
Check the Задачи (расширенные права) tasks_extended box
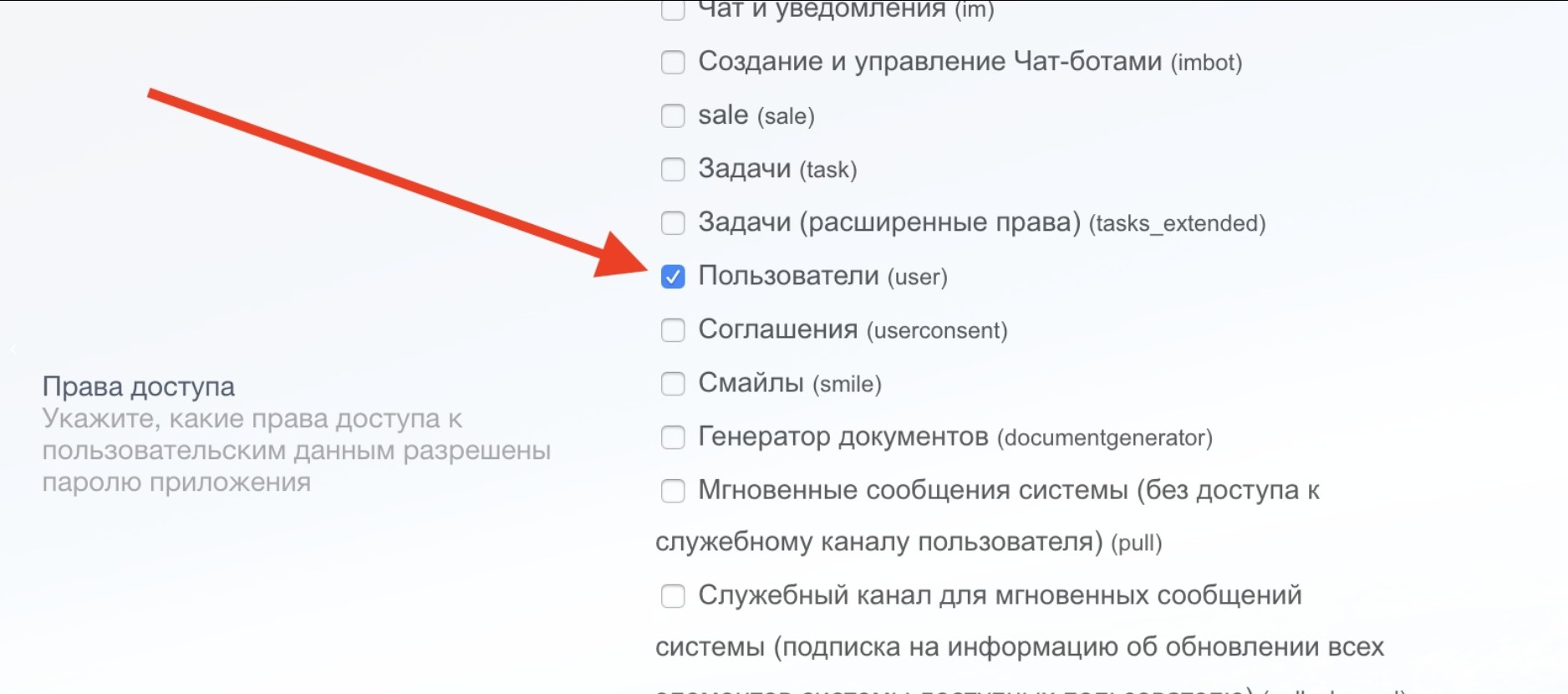(673, 223)
